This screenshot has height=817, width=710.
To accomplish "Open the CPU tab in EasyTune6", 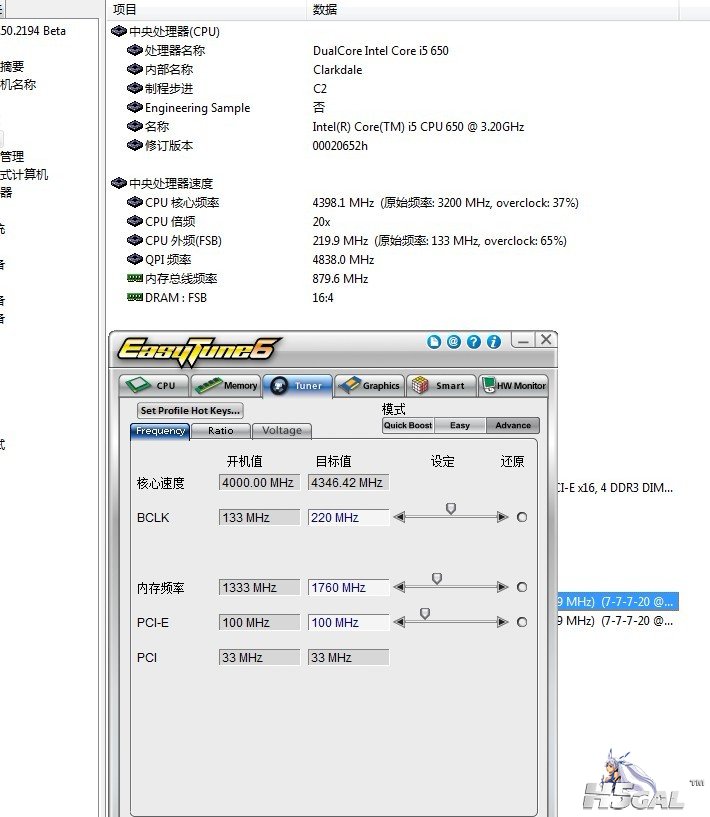I will (x=154, y=385).
